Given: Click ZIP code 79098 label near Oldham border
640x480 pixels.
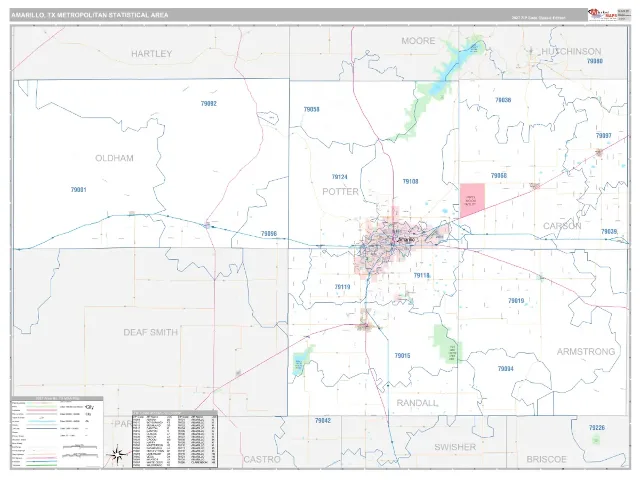Looking at the screenshot, I should pyautogui.click(x=269, y=234).
